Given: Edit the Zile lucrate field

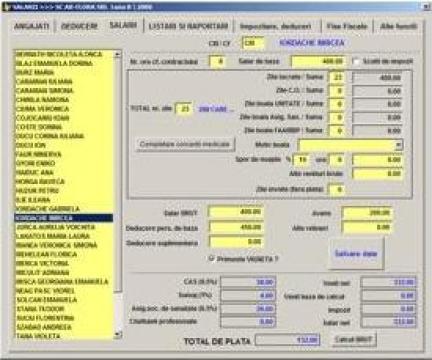Looking at the screenshot, I should (336, 77).
